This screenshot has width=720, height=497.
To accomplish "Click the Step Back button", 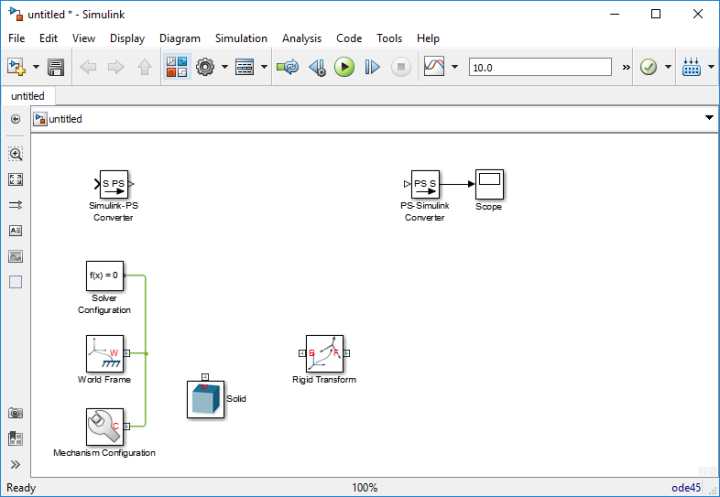I will point(317,67).
